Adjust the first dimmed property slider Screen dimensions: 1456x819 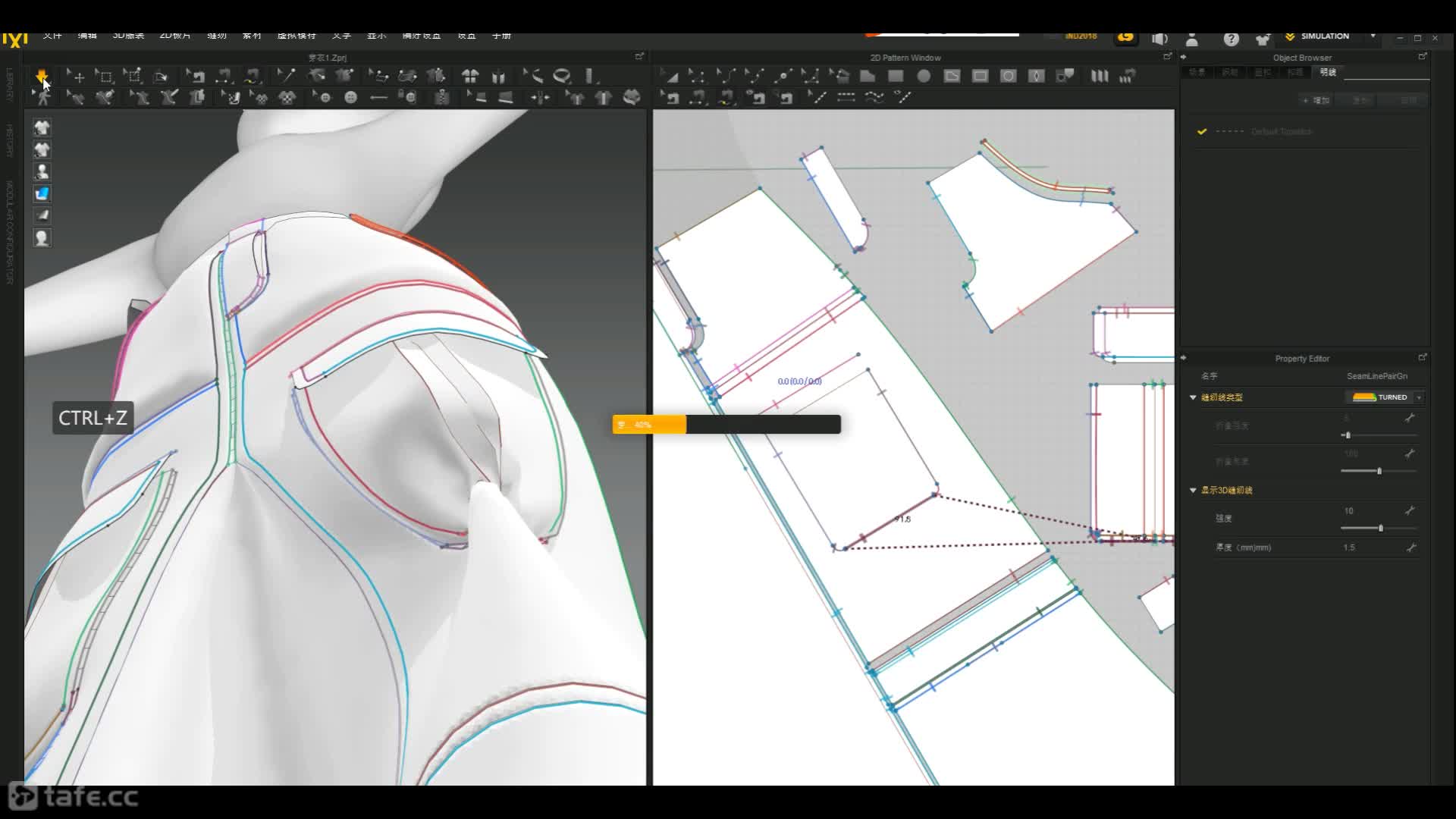[x=1379, y=435]
